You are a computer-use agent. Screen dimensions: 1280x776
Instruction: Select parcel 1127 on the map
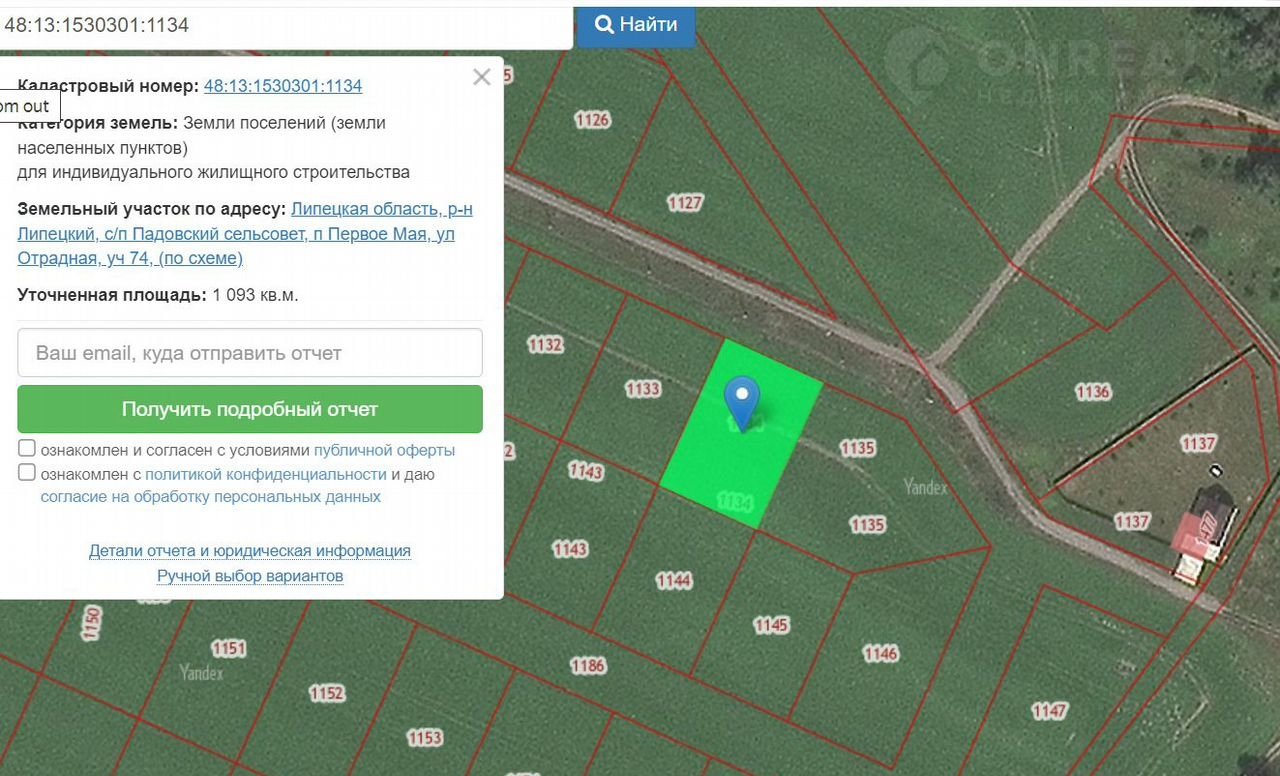[685, 203]
